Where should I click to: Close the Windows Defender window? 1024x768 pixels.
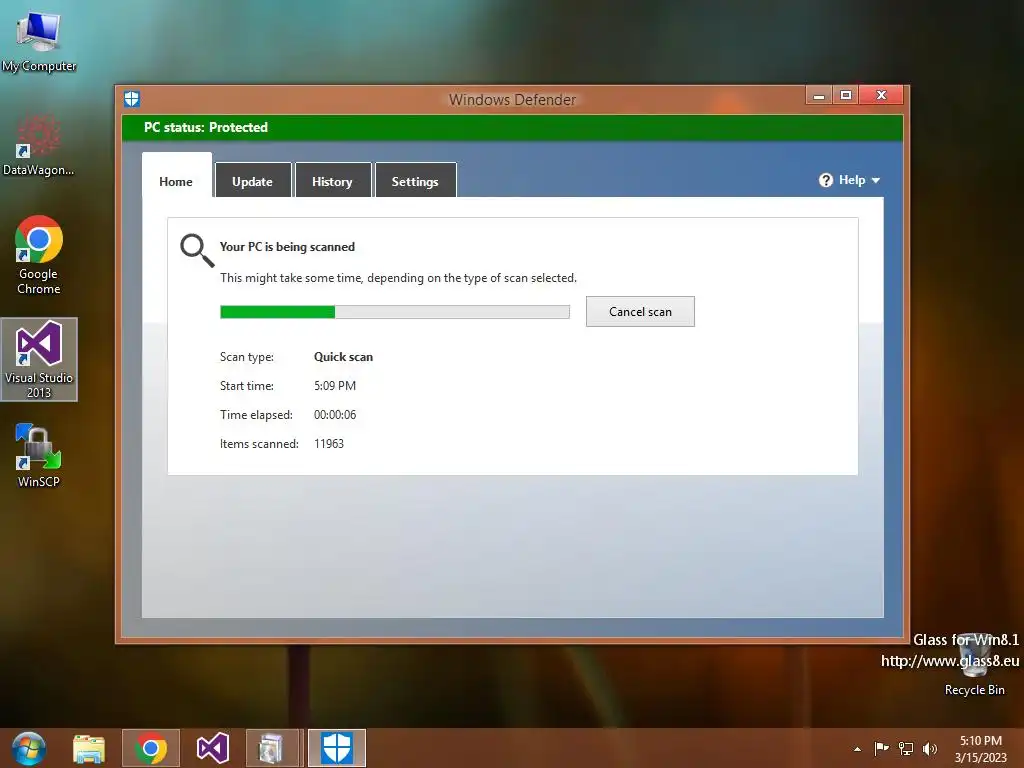(881, 95)
